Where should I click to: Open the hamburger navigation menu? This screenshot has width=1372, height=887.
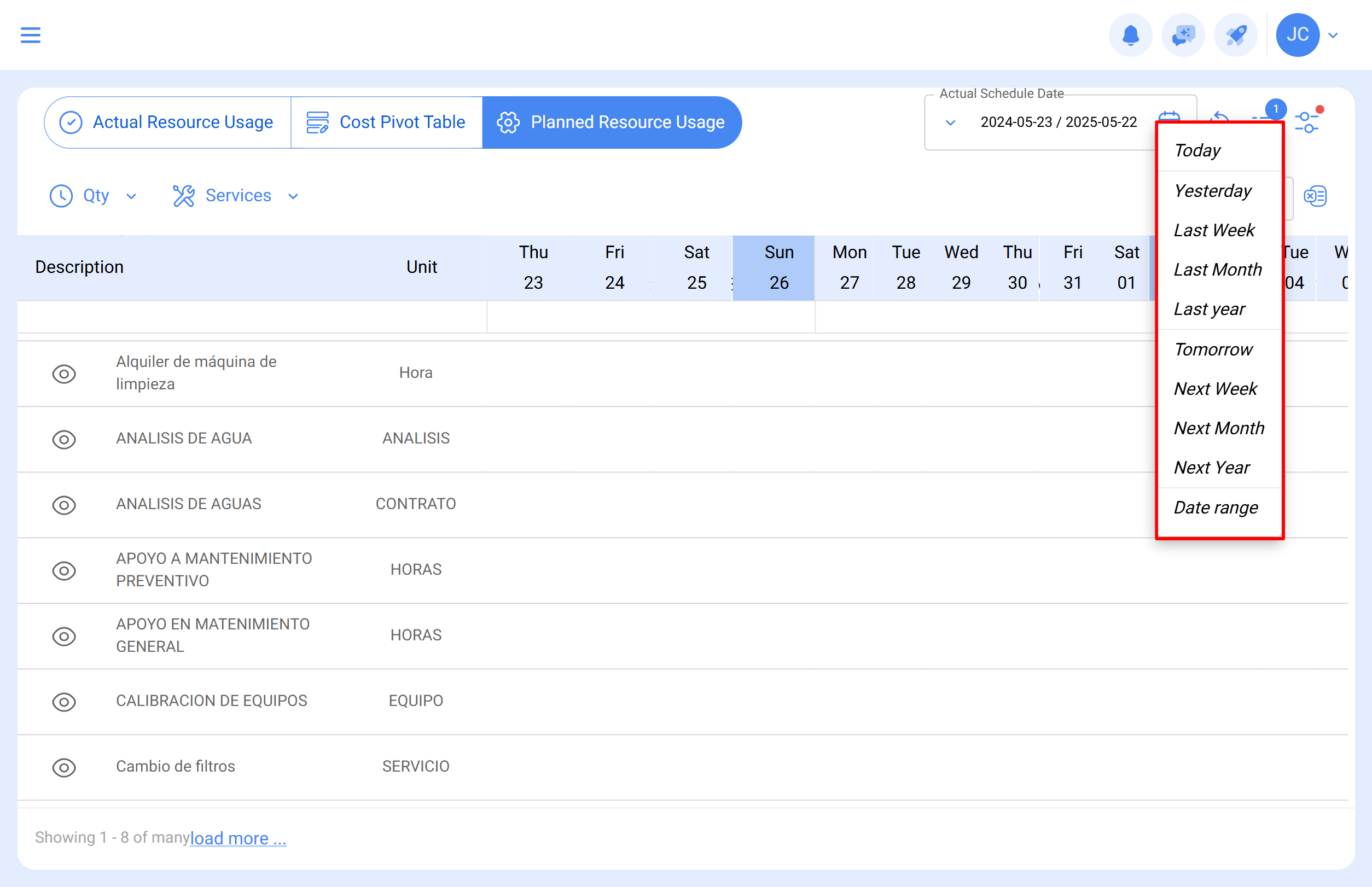(x=31, y=35)
